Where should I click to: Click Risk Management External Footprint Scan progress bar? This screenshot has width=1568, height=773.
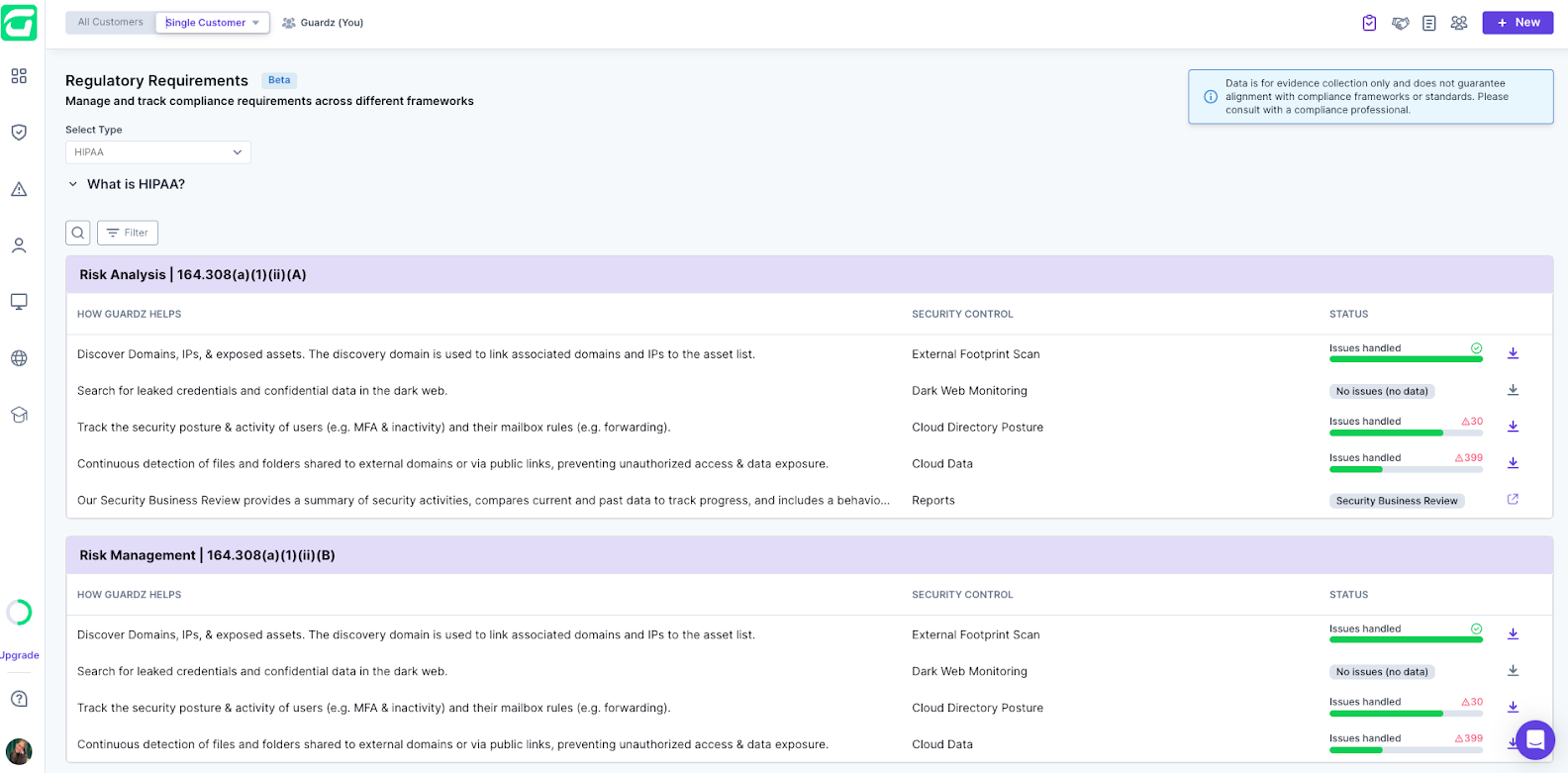coord(1406,640)
